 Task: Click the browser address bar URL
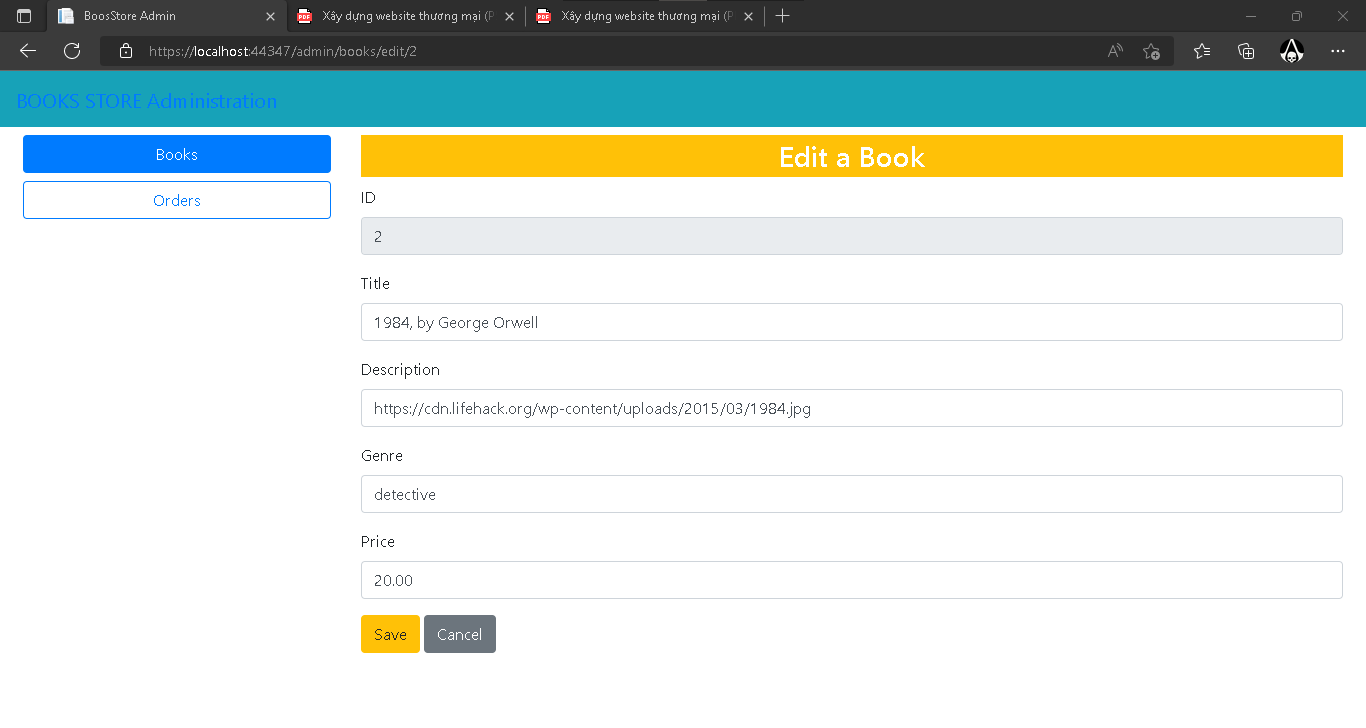283,51
